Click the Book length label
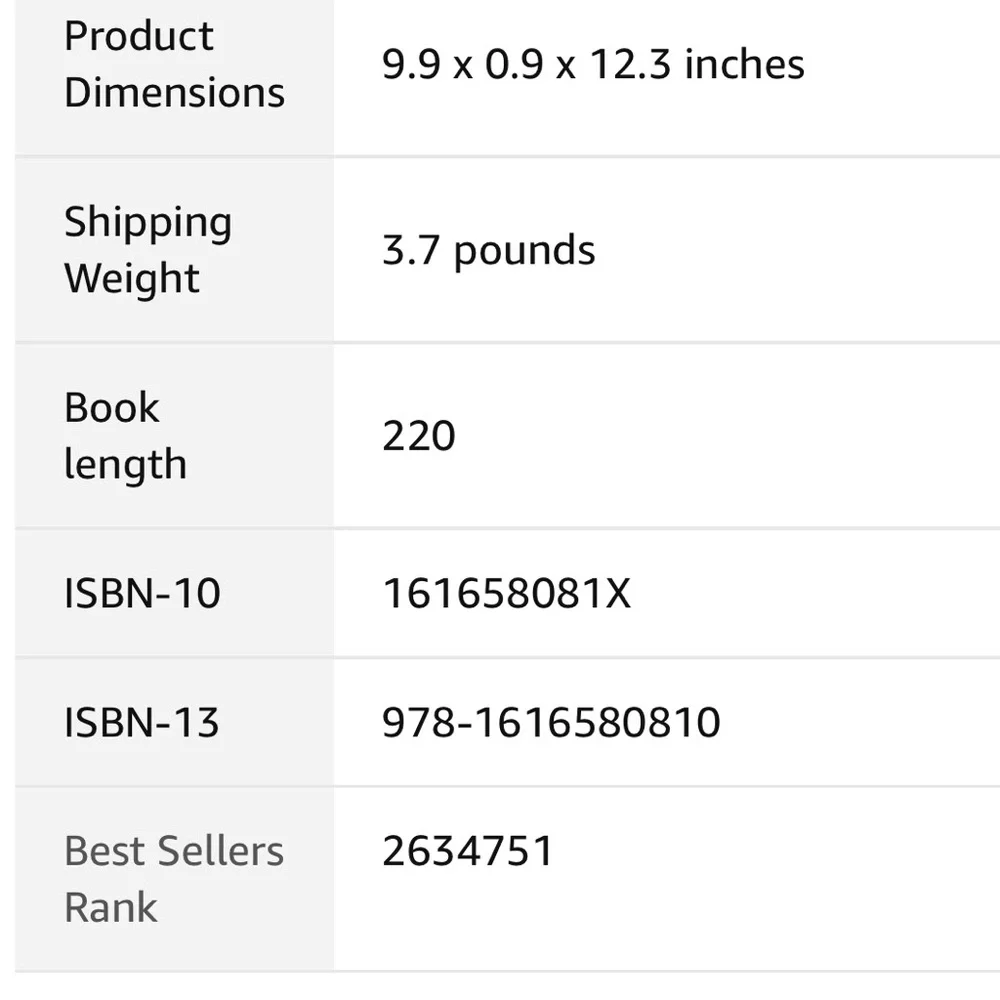Screen dimensions: 1000x1000 tap(126, 436)
